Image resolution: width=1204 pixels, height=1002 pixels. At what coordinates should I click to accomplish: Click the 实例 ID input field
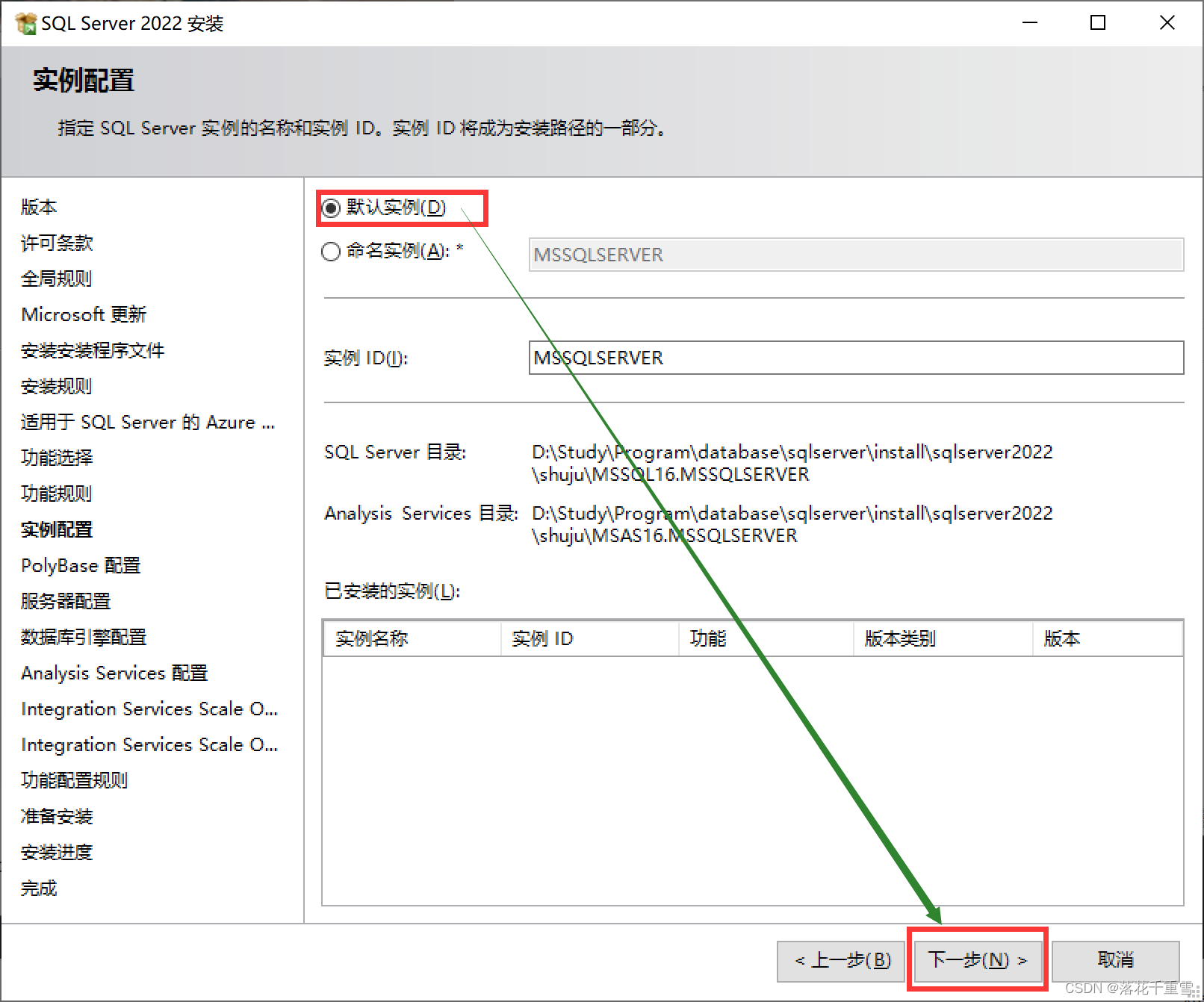pyautogui.click(x=856, y=358)
